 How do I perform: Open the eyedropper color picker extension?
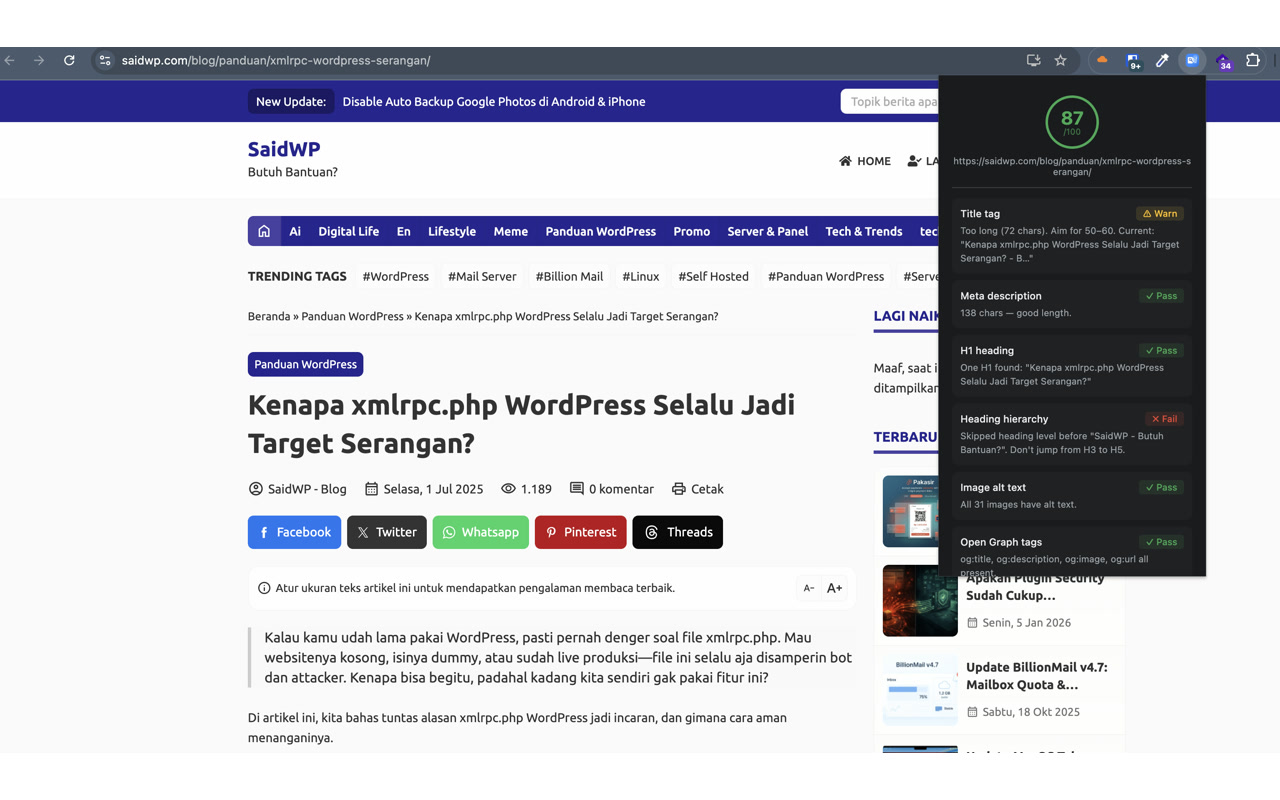tap(1162, 60)
